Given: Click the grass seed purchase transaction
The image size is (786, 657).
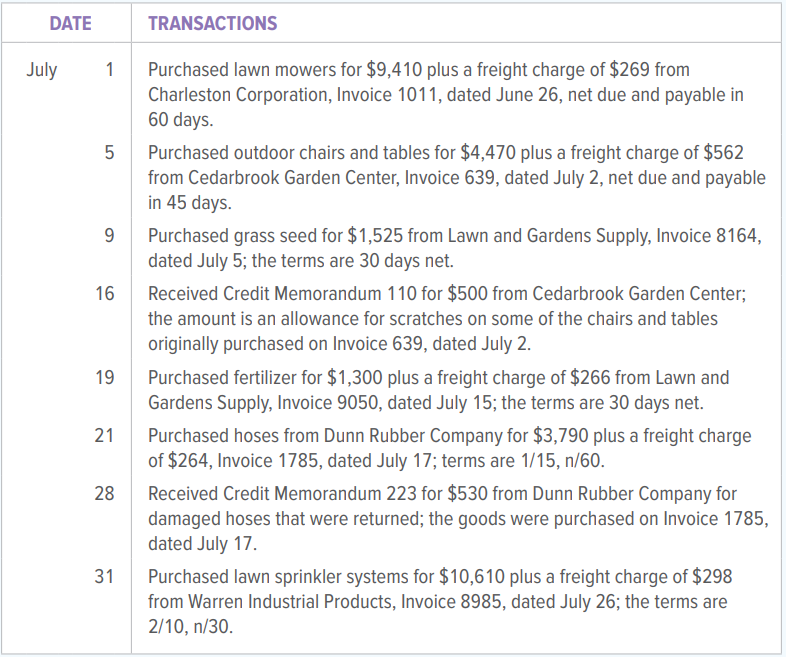Looking at the screenshot, I should click(455, 248).
